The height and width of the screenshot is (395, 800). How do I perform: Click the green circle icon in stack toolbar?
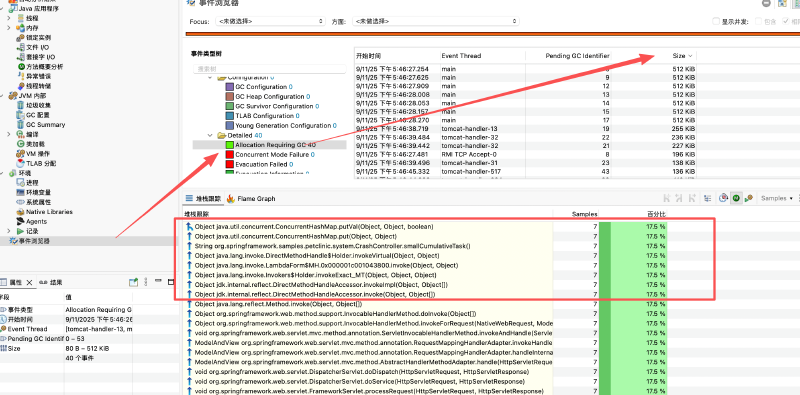[736, 198]
